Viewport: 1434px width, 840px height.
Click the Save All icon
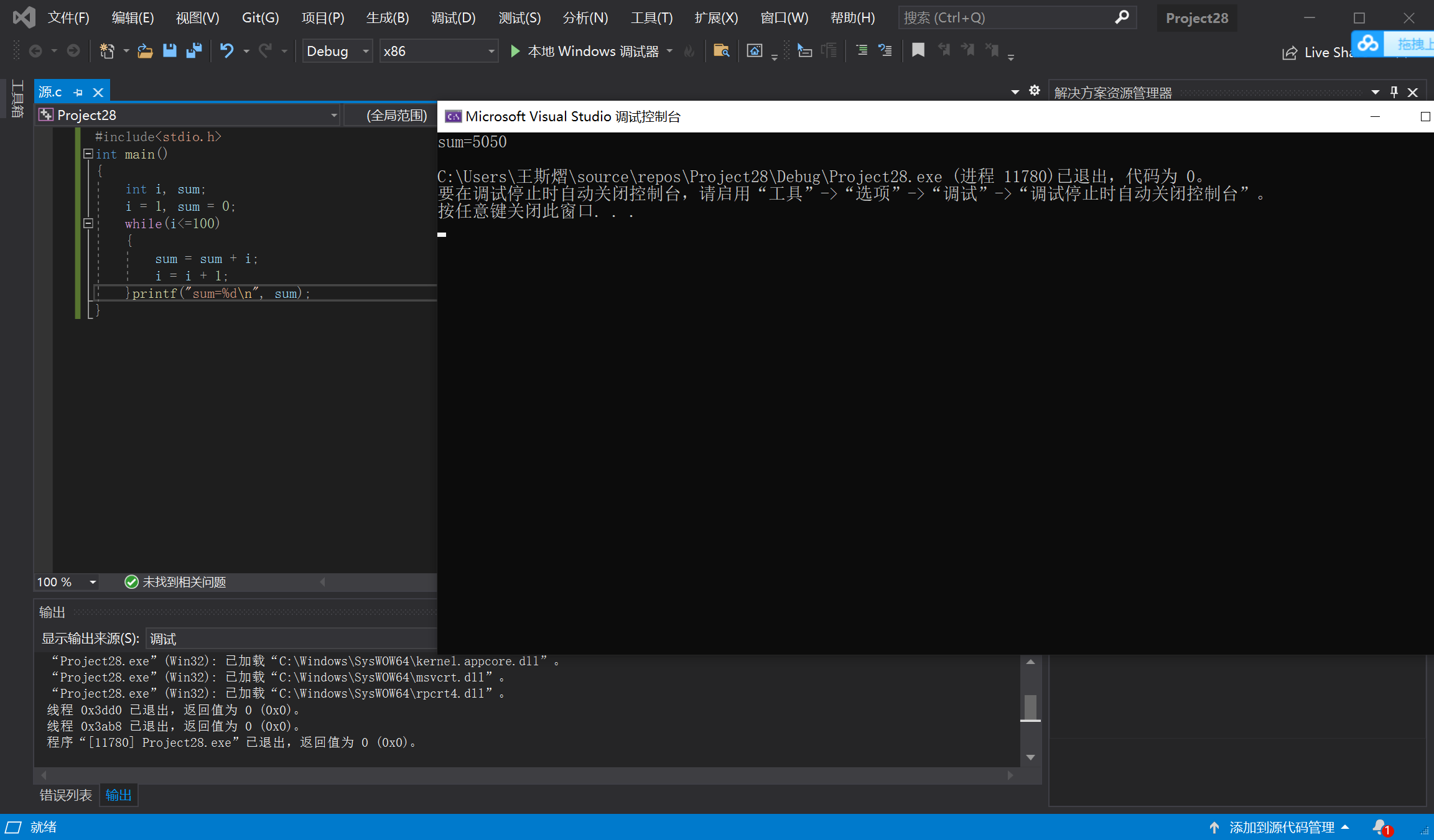coord(194,51)
